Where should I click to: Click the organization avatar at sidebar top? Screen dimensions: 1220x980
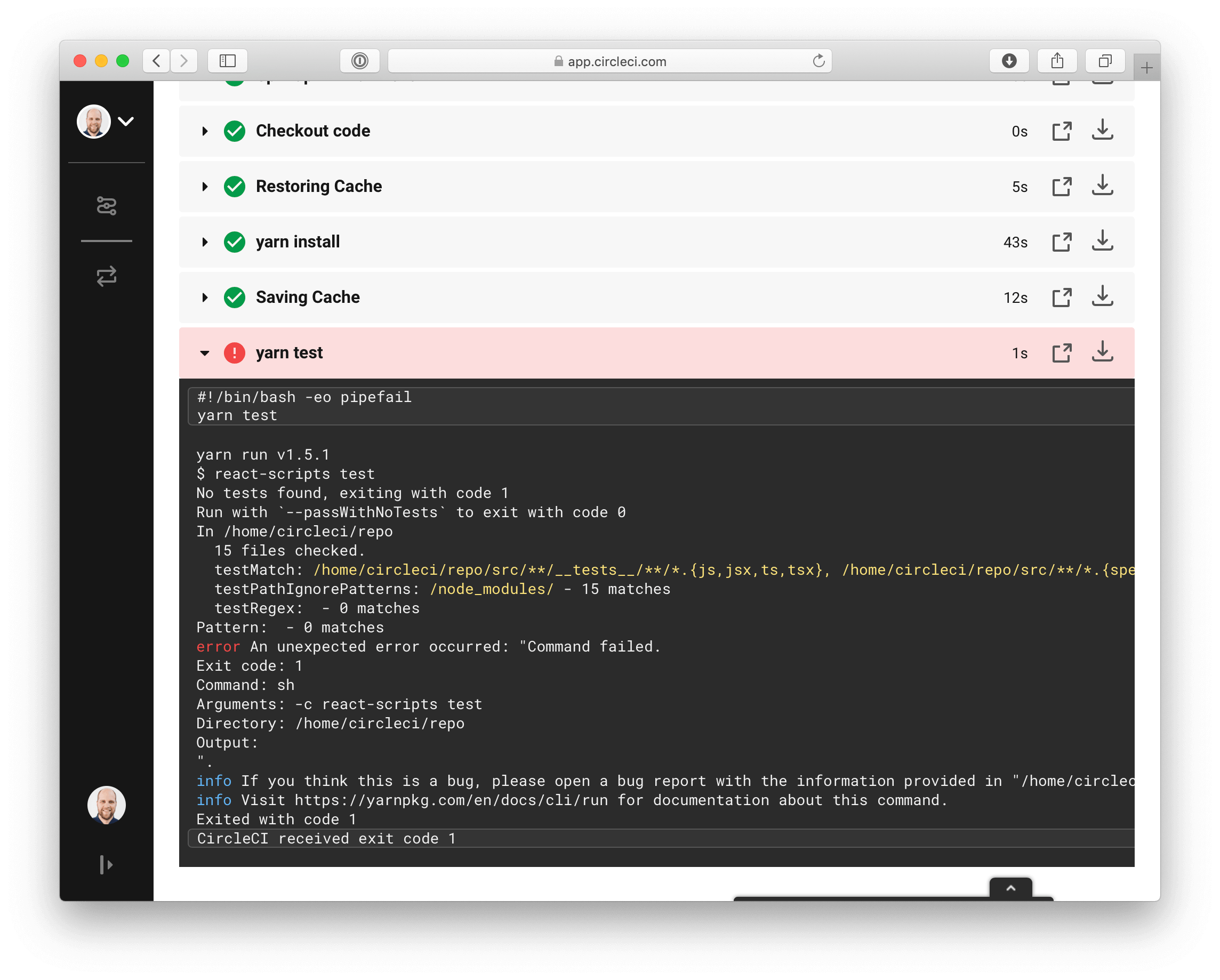pyautogui.click(x=93, y=121)
